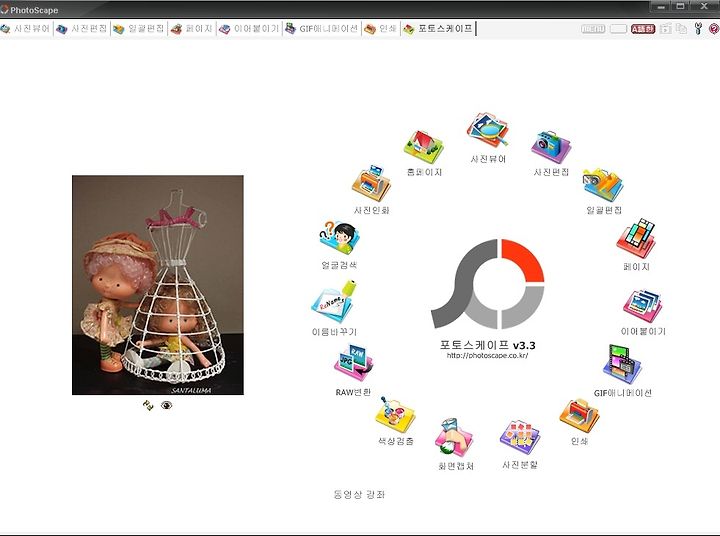Open the 페이지 film-frame icon in the circle

pyautogui.click(x=636, y=239)
